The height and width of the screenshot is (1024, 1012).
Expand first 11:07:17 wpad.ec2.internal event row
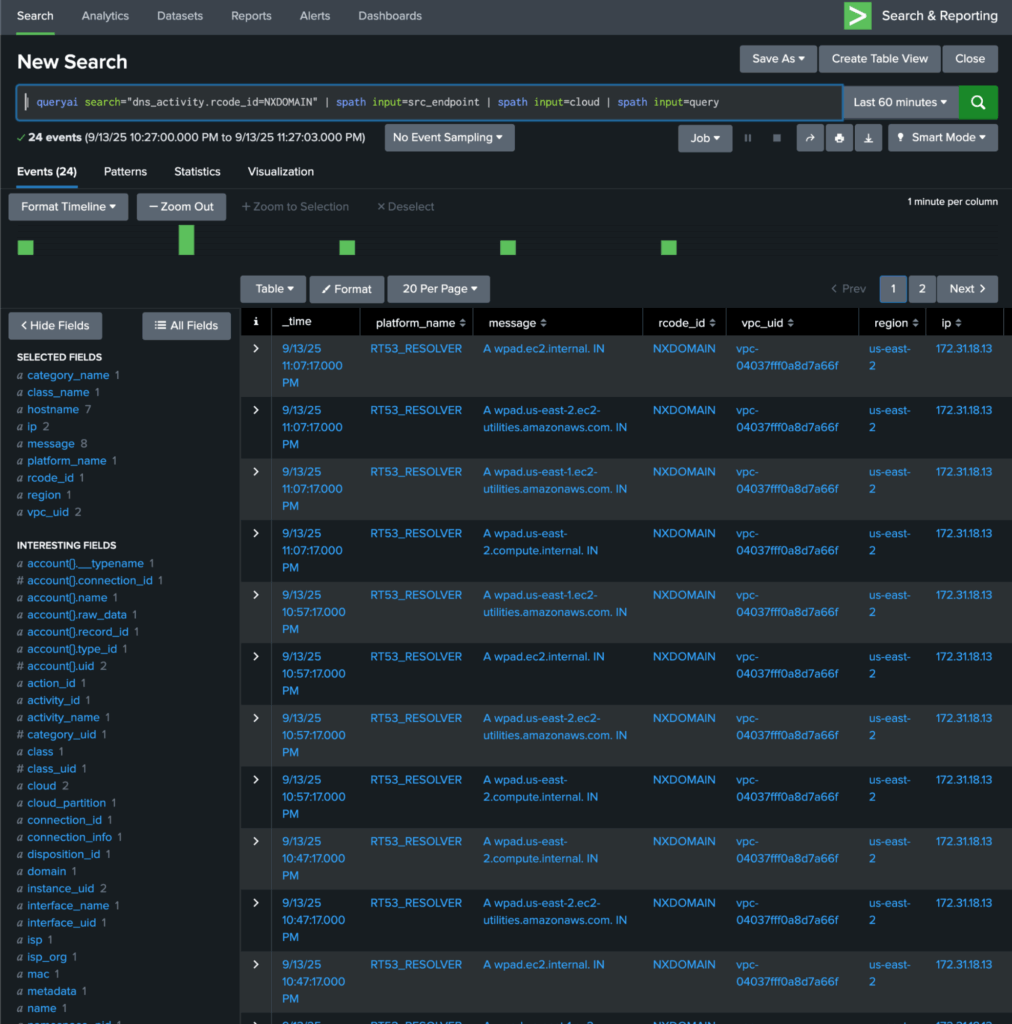256,349
